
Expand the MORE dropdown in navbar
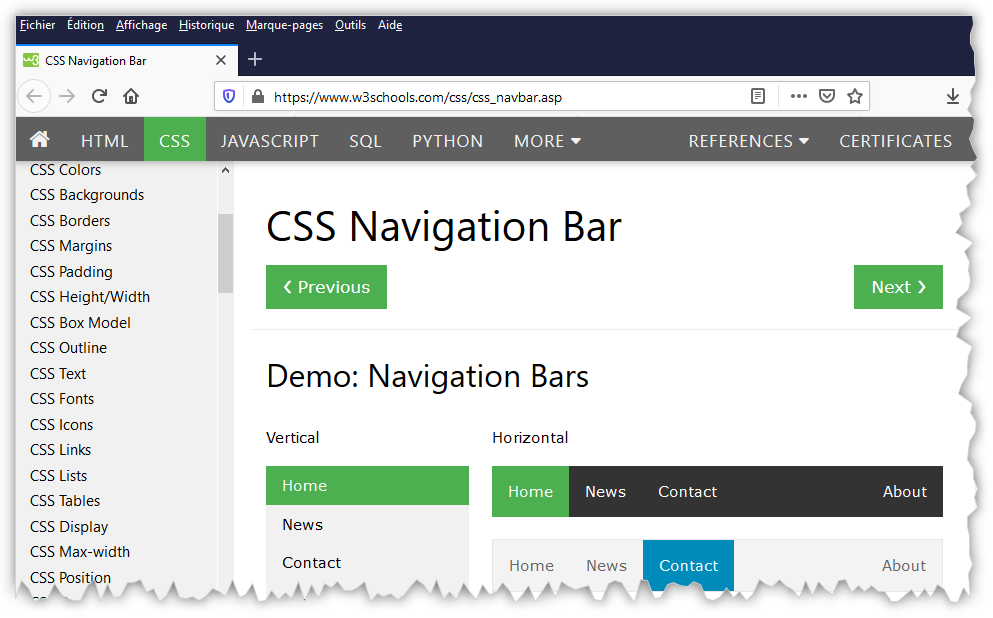click(x=547, y=141)
